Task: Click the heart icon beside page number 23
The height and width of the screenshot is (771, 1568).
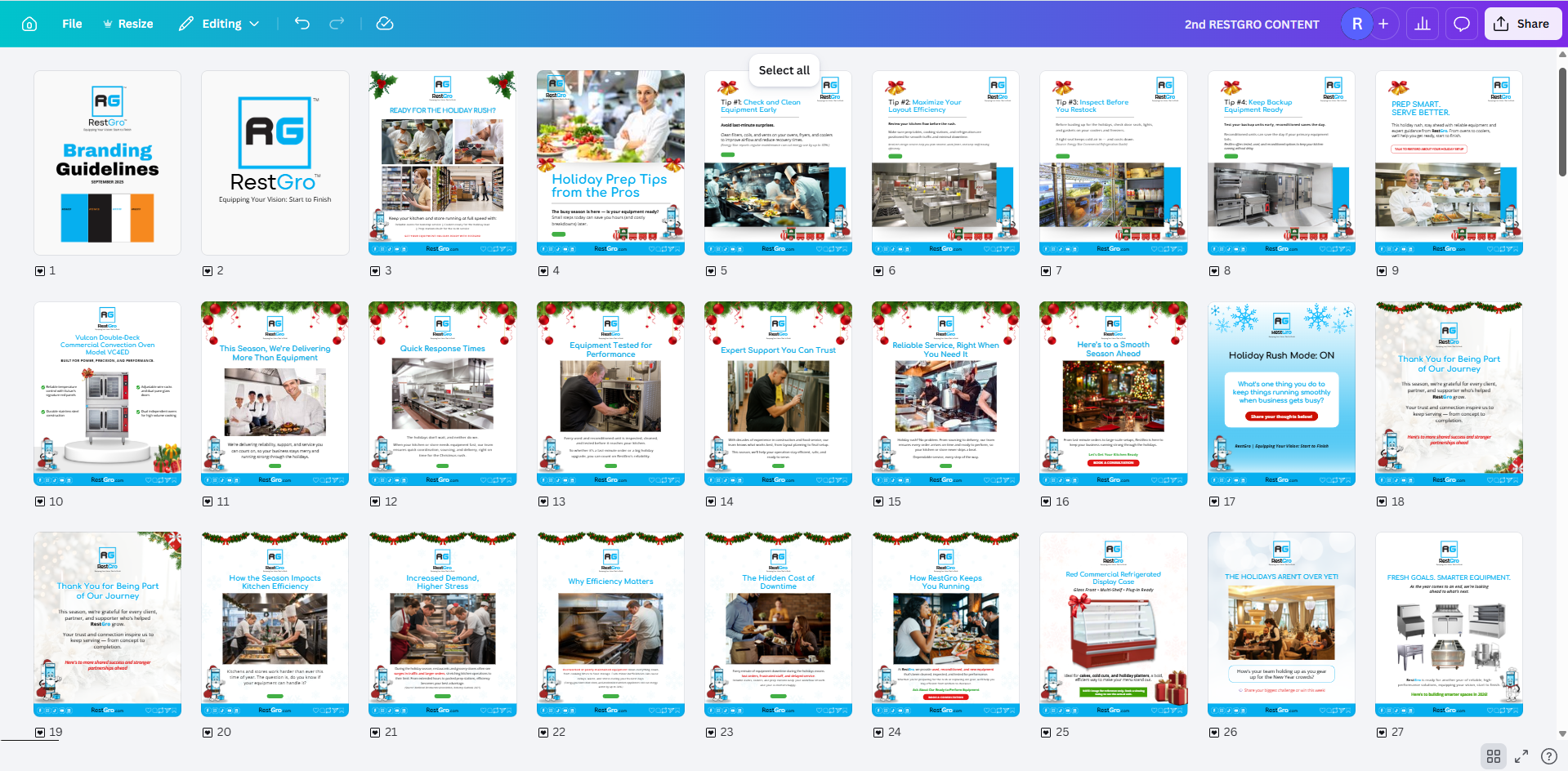Action: pos(711,733)
